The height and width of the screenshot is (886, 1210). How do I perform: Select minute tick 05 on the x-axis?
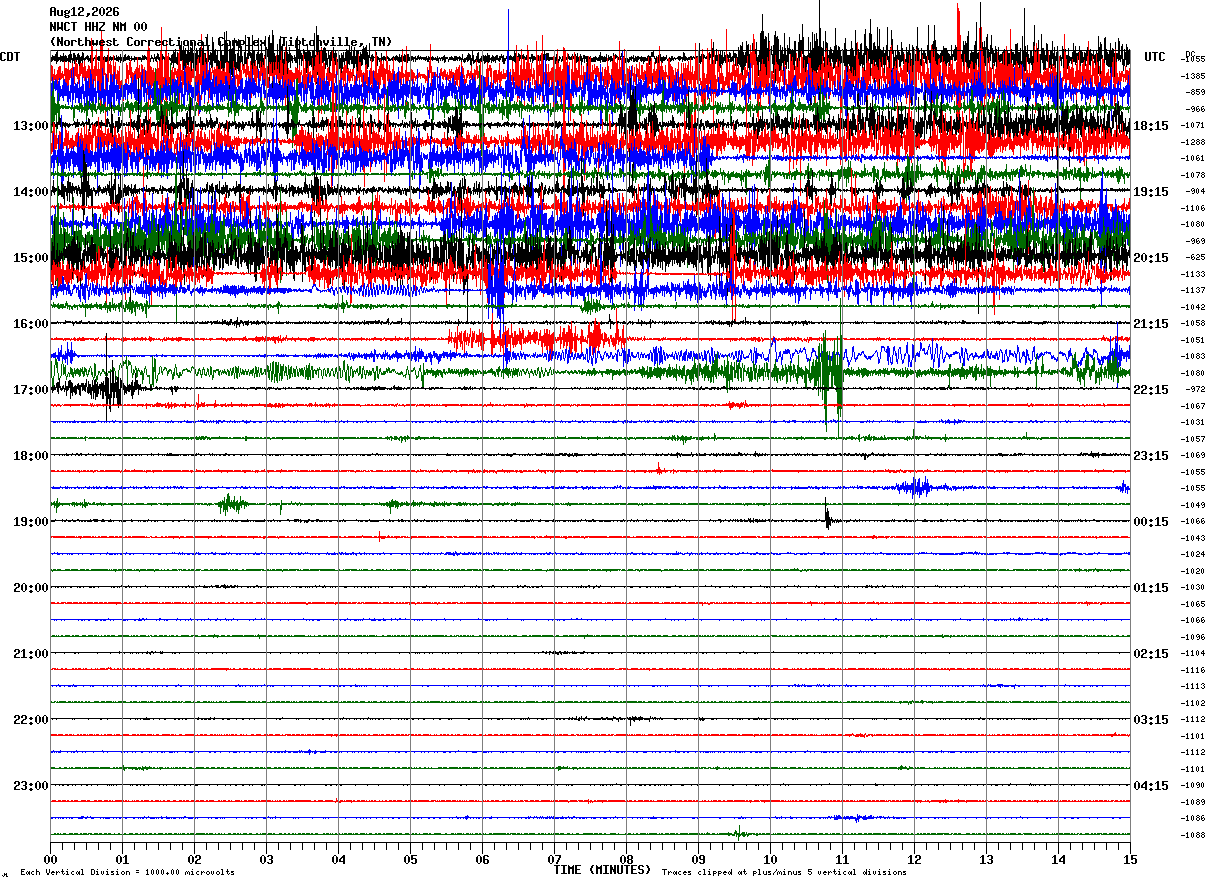[410, 859]
